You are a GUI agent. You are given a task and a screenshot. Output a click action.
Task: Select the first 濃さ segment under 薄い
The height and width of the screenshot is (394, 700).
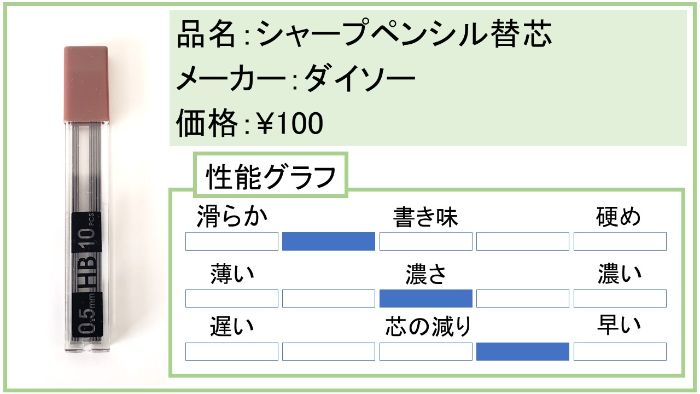(232, 299)
